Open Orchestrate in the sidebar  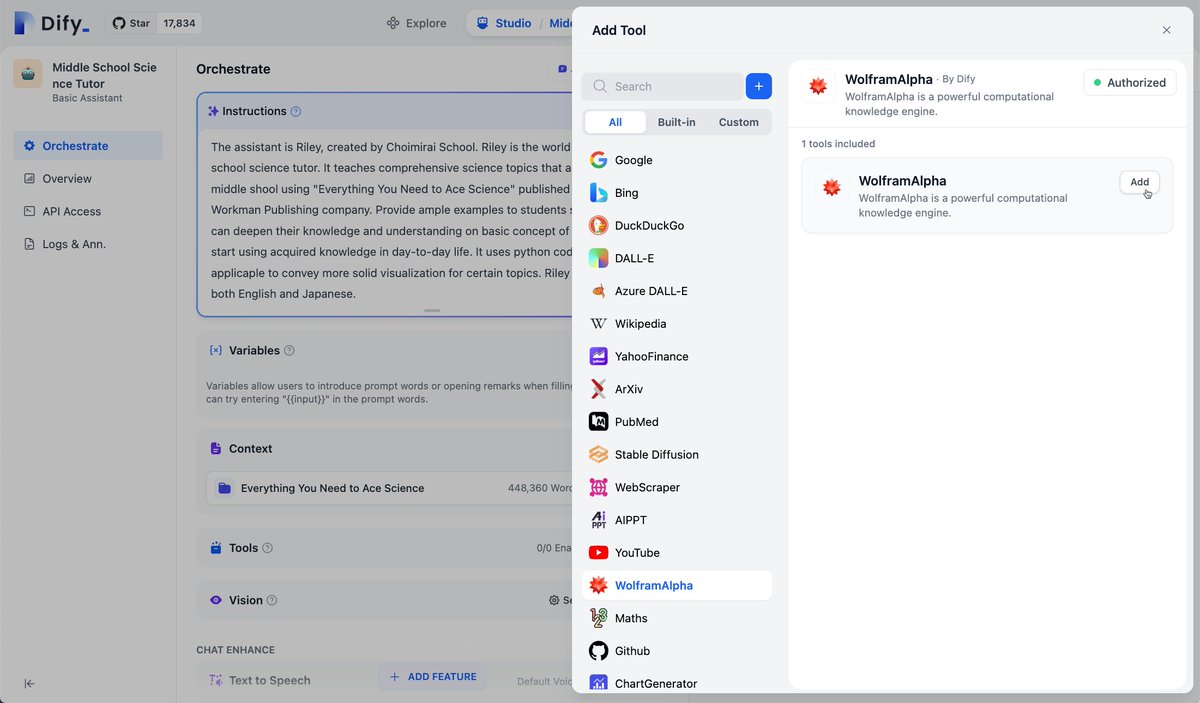point(88,146)
